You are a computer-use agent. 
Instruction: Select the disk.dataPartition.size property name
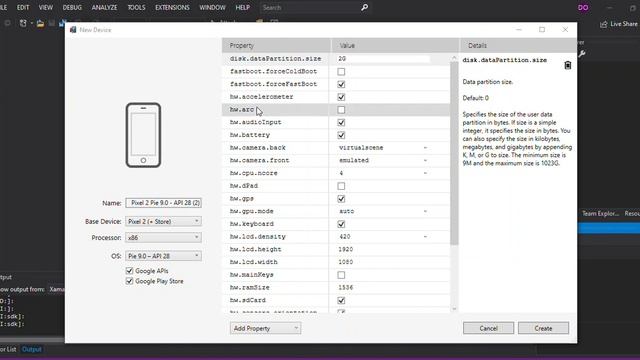click(x=276, y=59)
